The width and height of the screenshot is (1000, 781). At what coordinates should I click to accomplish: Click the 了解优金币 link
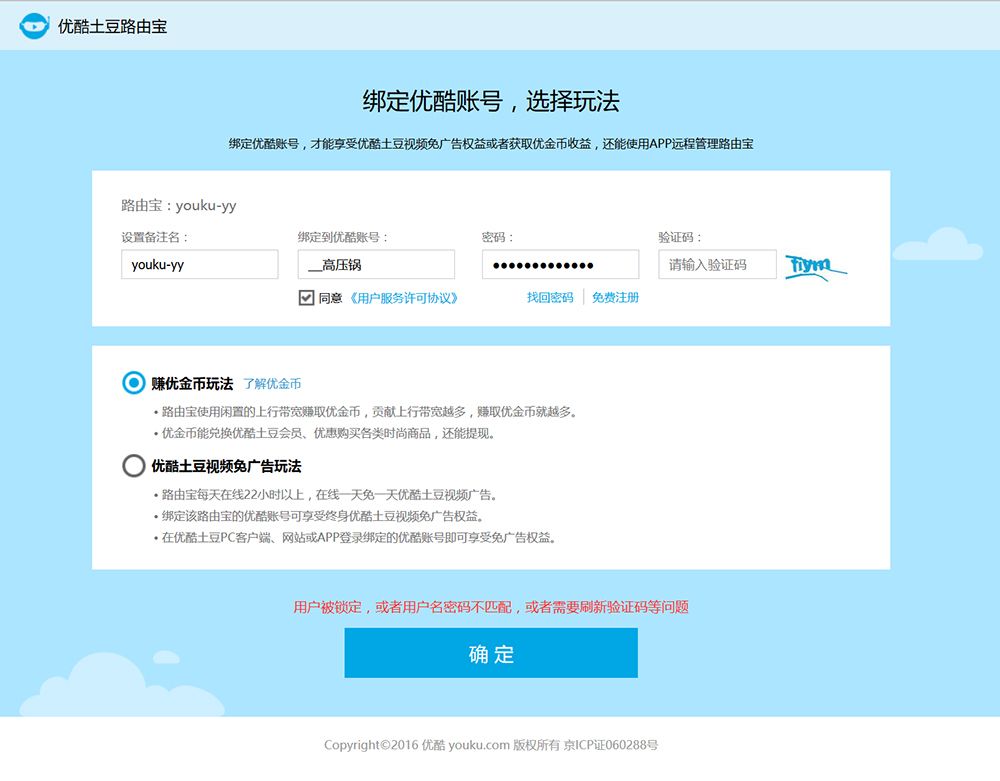272,384
